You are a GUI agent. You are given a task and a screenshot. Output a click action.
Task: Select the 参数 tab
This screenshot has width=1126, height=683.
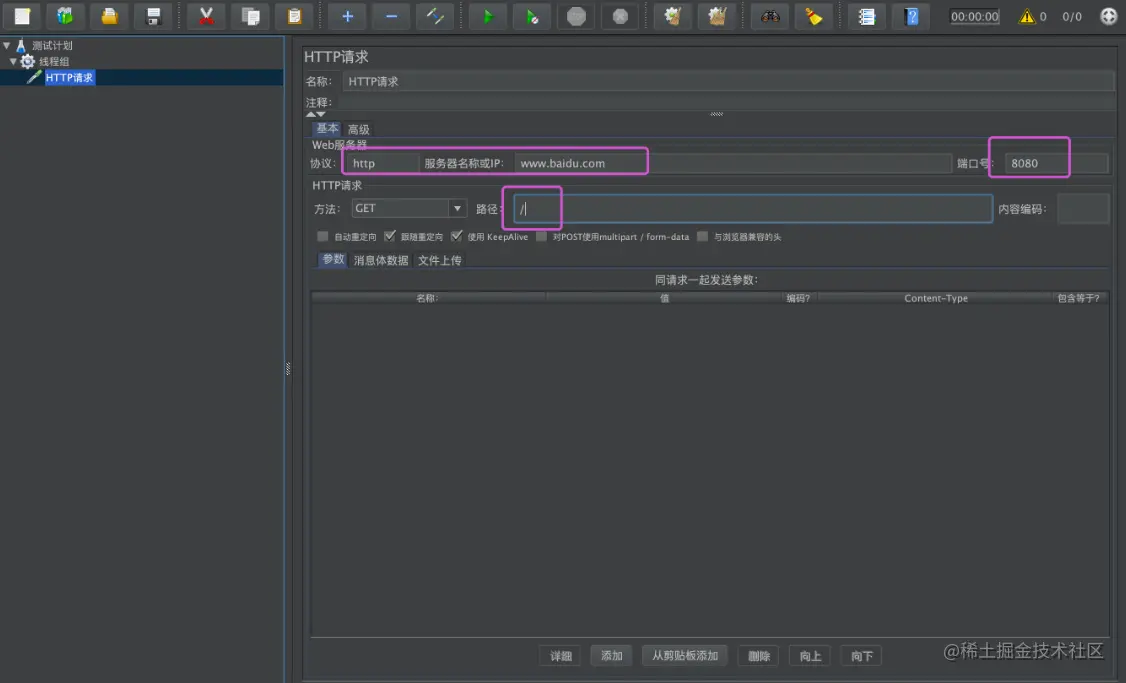tap(333, 259)
